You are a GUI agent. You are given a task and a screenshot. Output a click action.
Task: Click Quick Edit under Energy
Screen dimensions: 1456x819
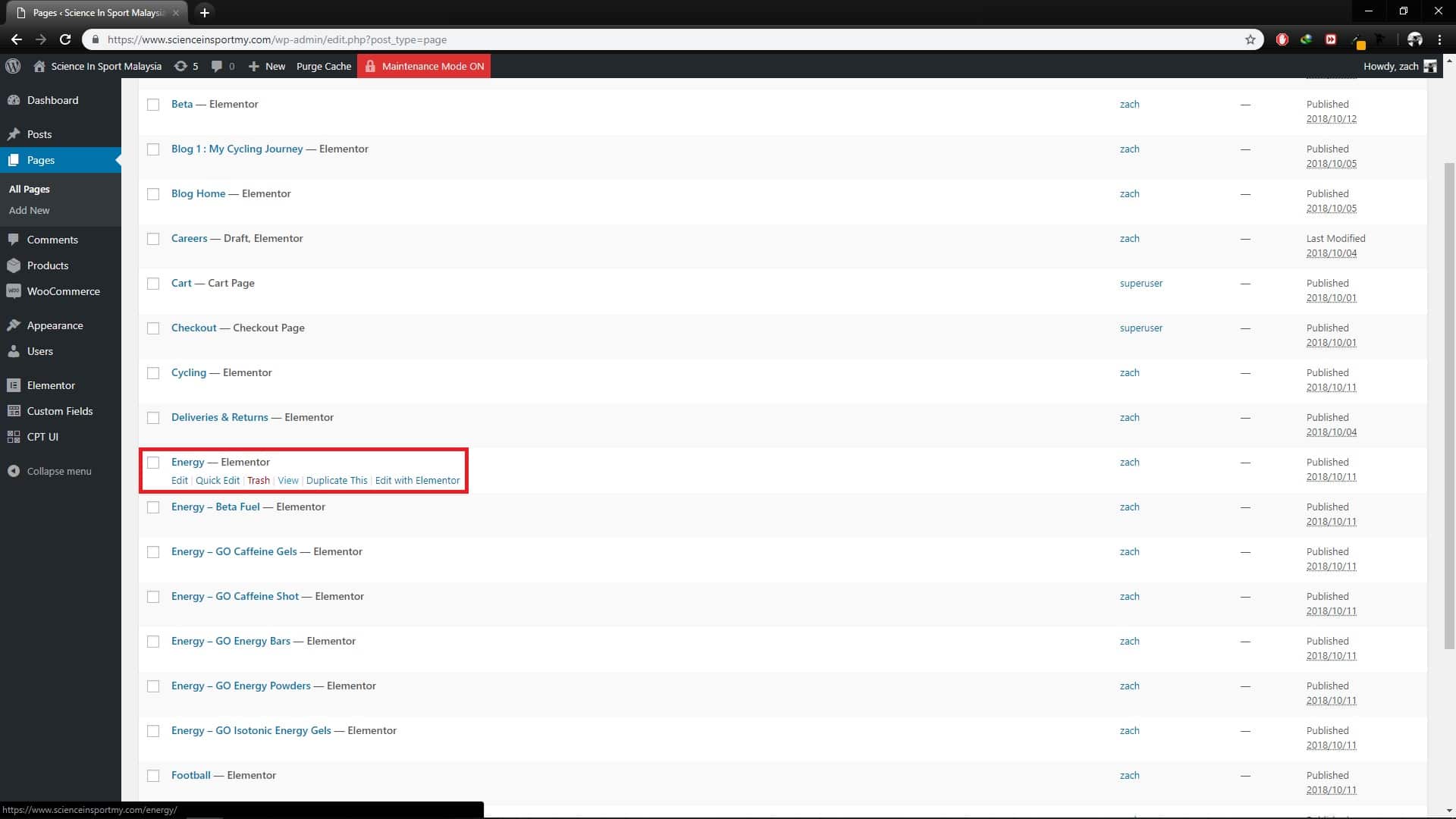(218, 480)
